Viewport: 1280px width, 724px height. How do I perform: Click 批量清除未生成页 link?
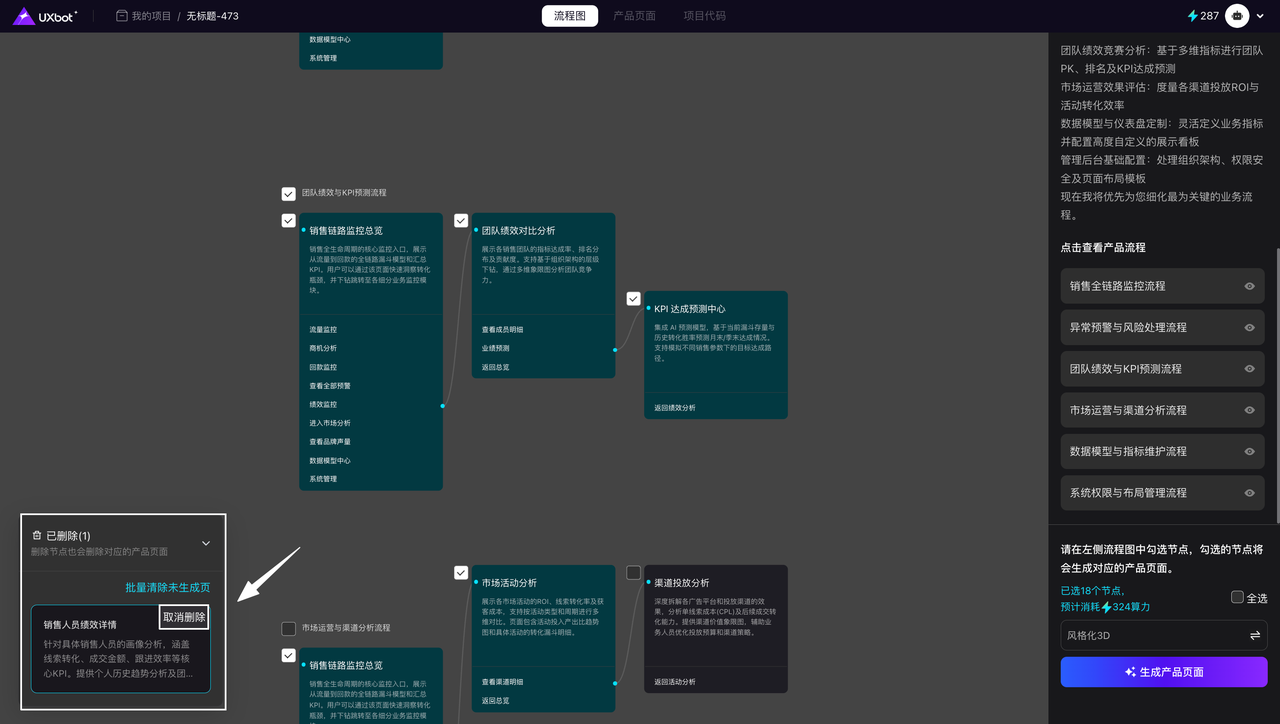pos(167,587)
